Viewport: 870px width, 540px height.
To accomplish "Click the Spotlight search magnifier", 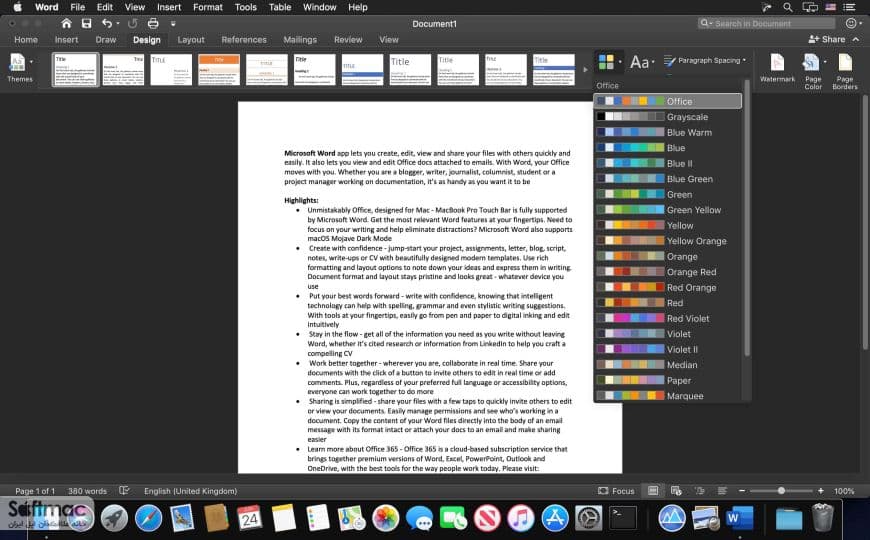I will 787,7.
